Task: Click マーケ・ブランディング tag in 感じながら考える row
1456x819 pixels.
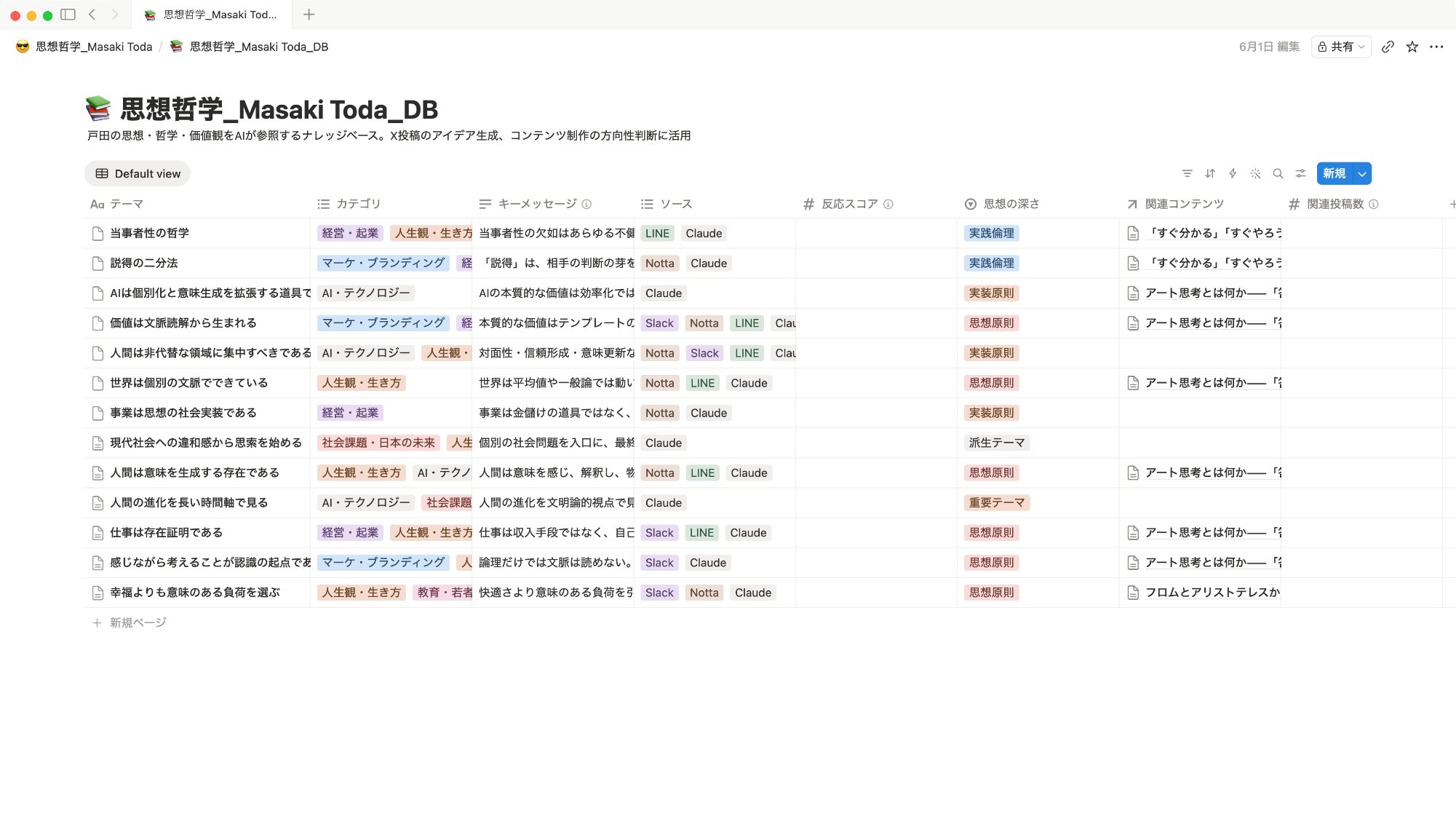Action: click(383, 563)
